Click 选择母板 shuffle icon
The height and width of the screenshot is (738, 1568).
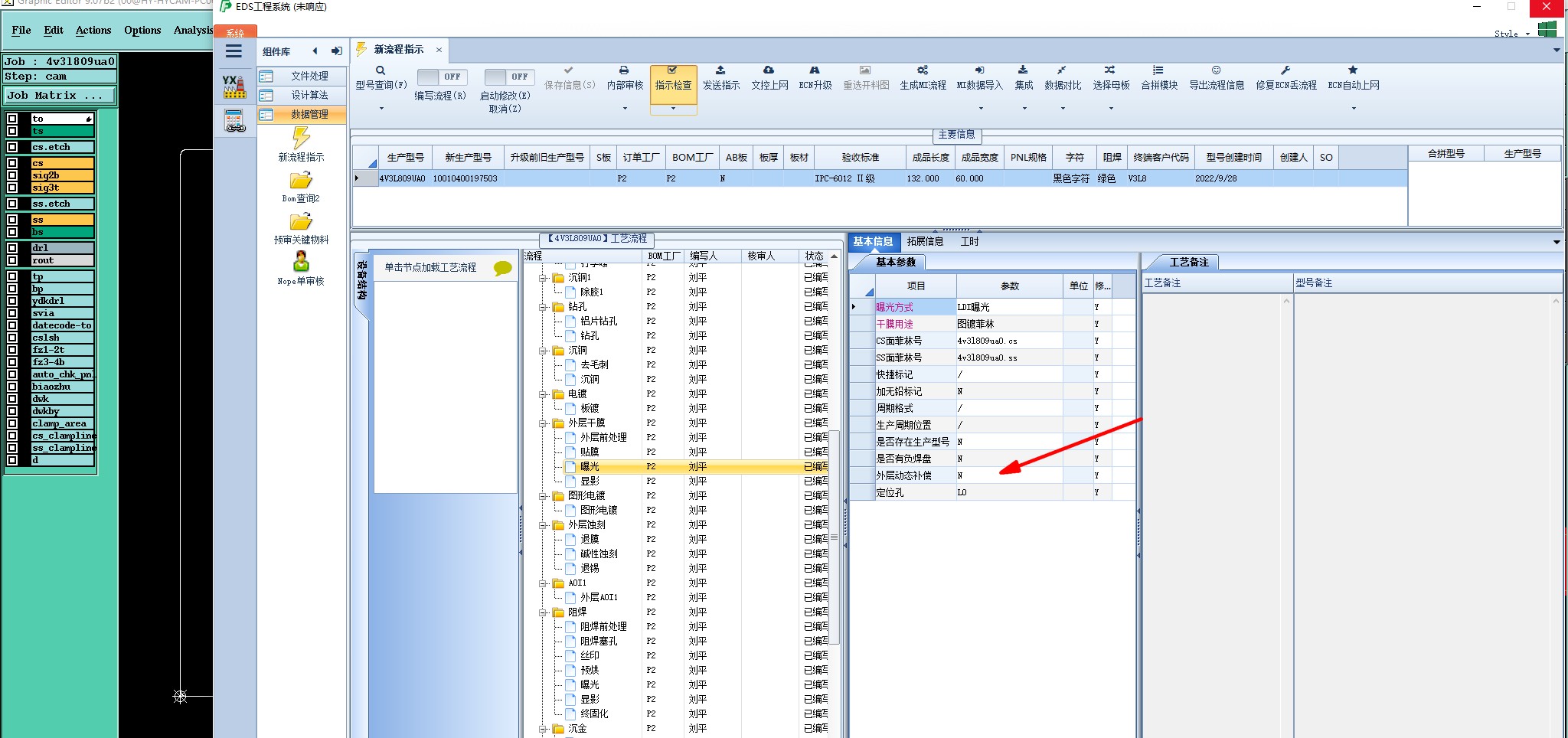pyautogui.click(x=1110, y=70)
